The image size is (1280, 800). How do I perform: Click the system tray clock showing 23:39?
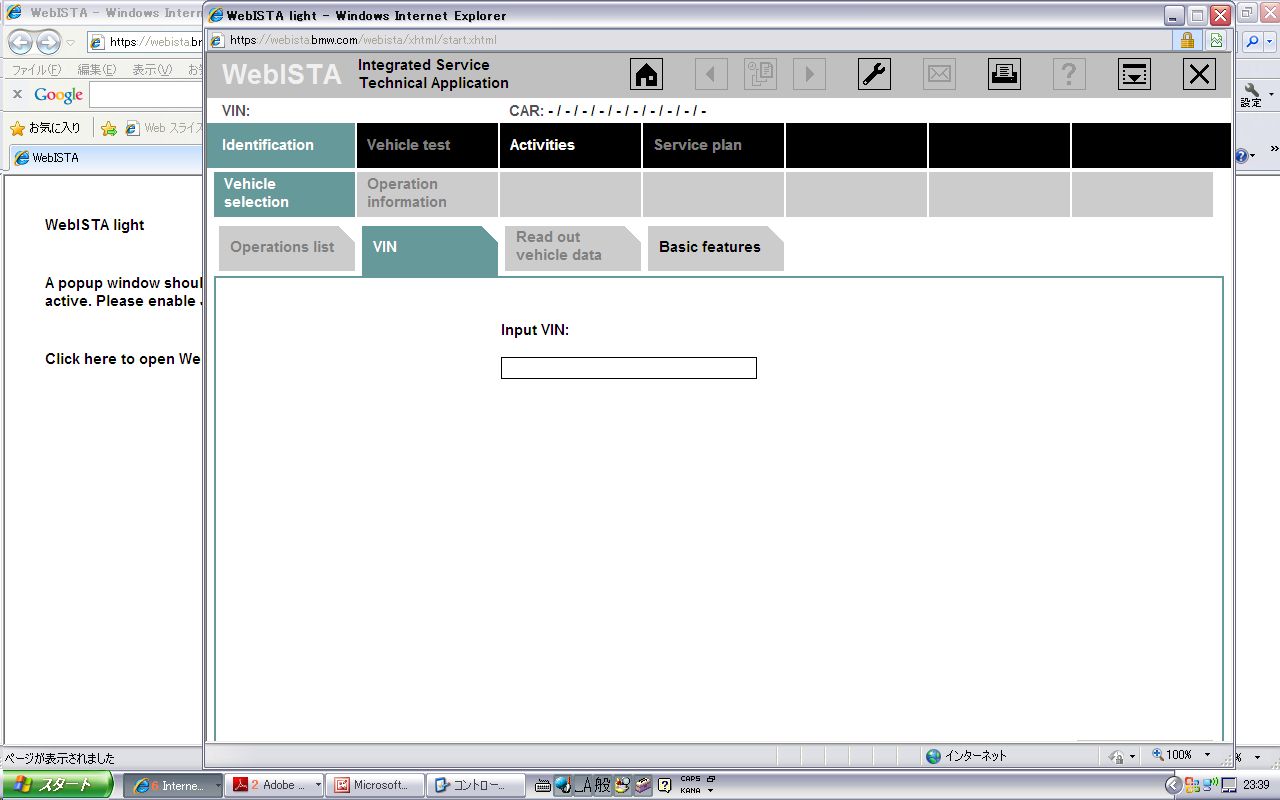point(1258,785)
